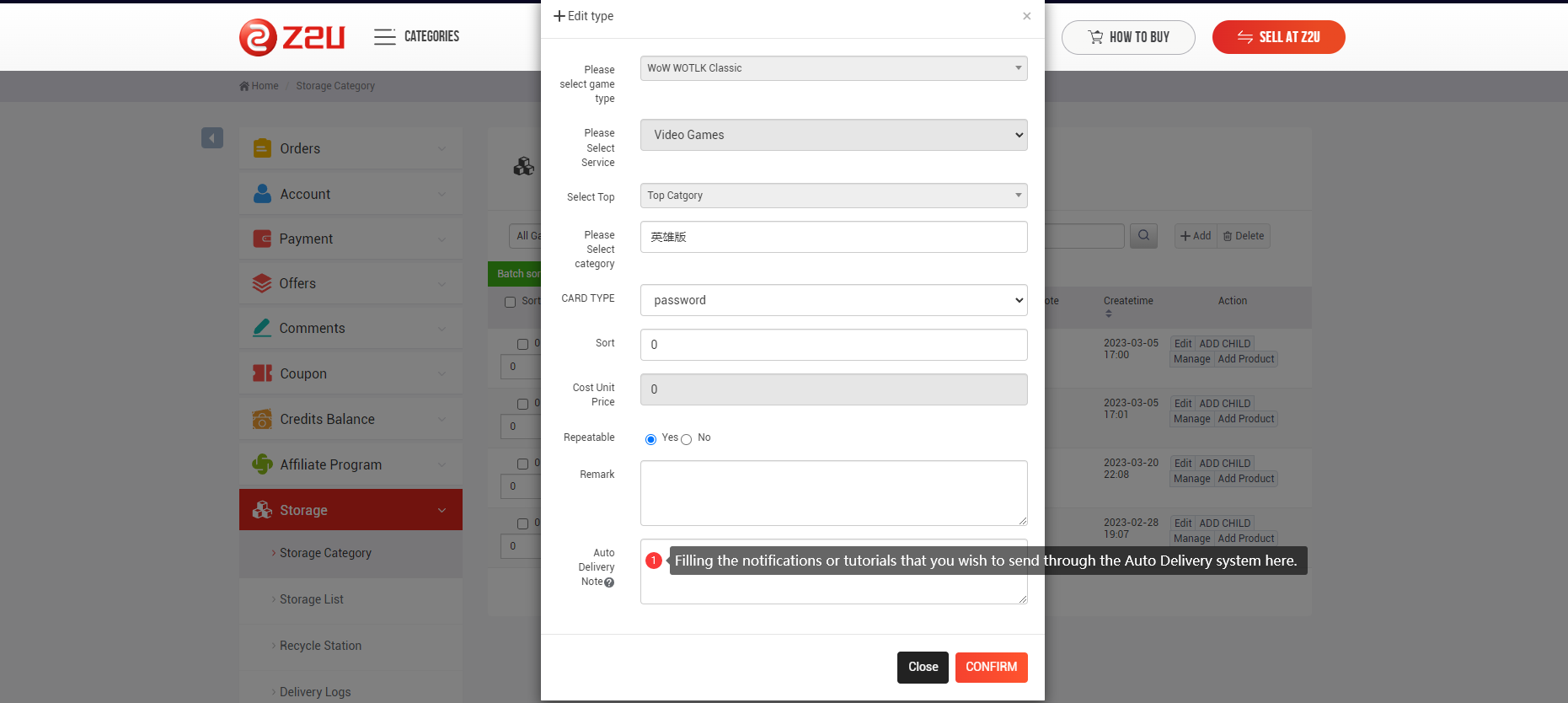Click the Auto Delivery Note help icon
This screenshot has width=1568, height=703.
tap(609, 582)
